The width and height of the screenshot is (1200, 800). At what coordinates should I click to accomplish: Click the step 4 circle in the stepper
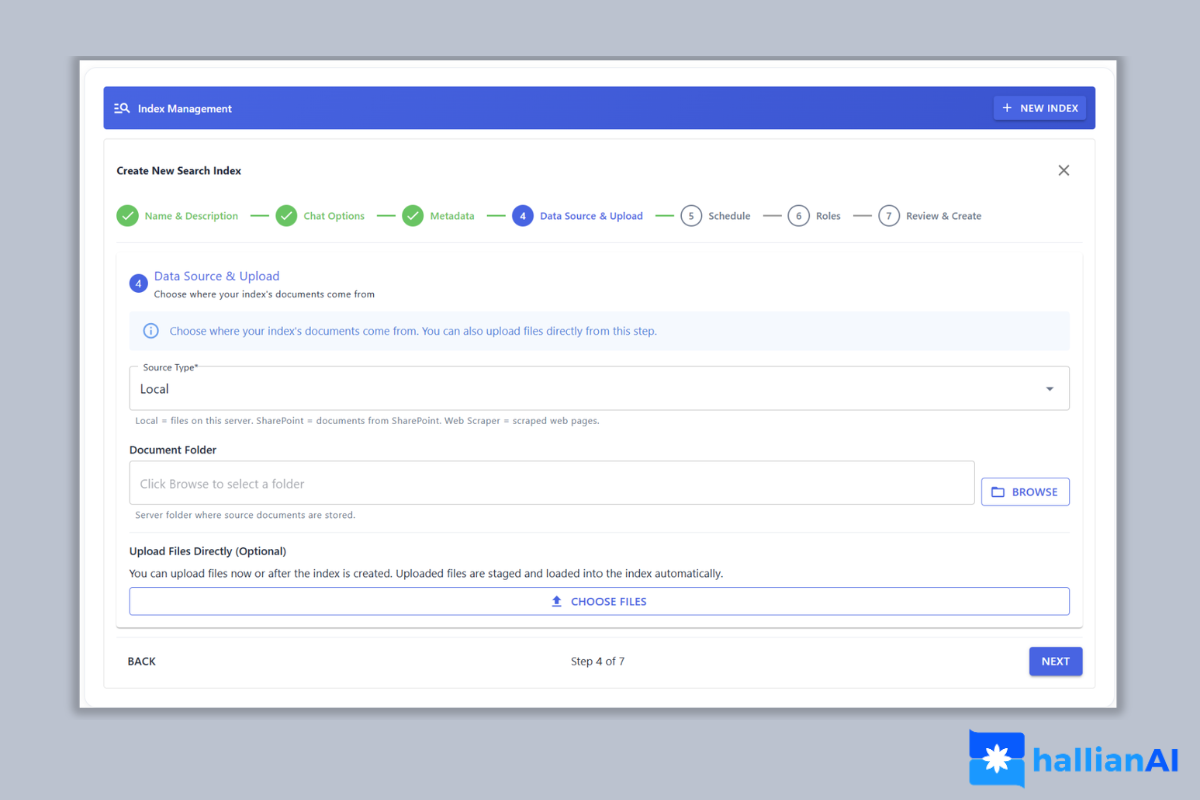[x=523, y=216]
